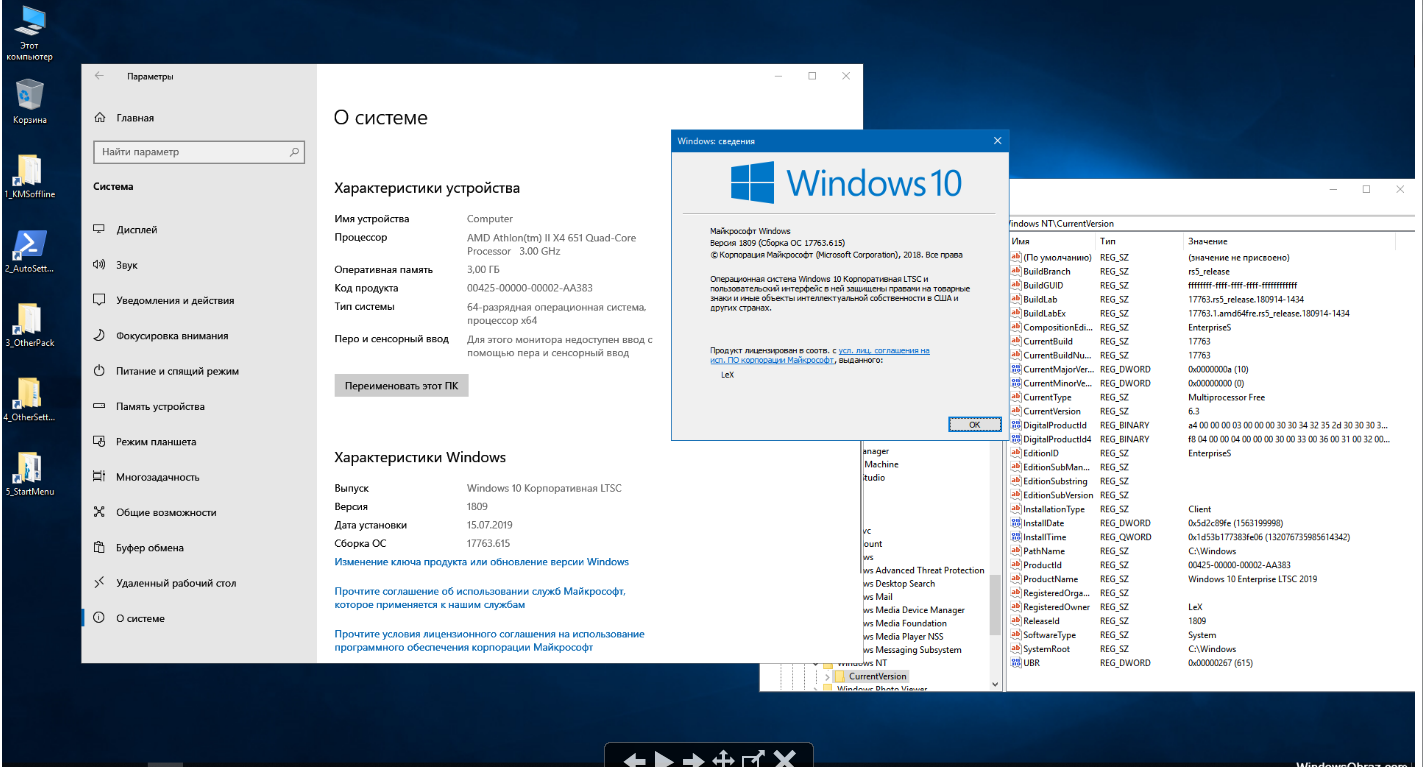
Task: Click the Переименовать этот ПК button
Action: pos(401,385)
